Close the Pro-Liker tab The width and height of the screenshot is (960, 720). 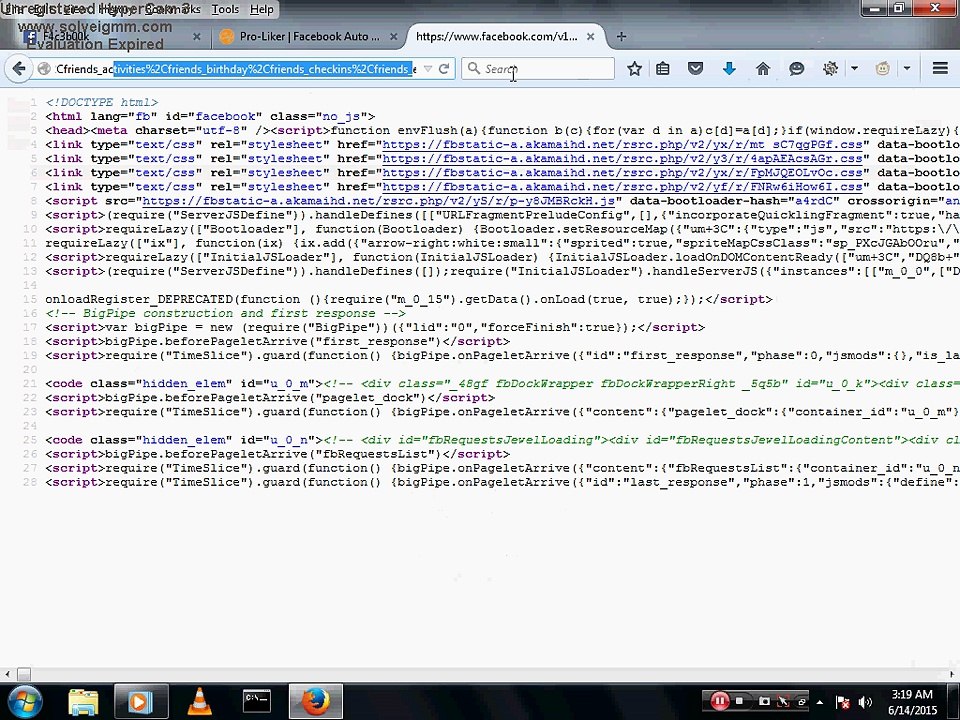(394, 37)
